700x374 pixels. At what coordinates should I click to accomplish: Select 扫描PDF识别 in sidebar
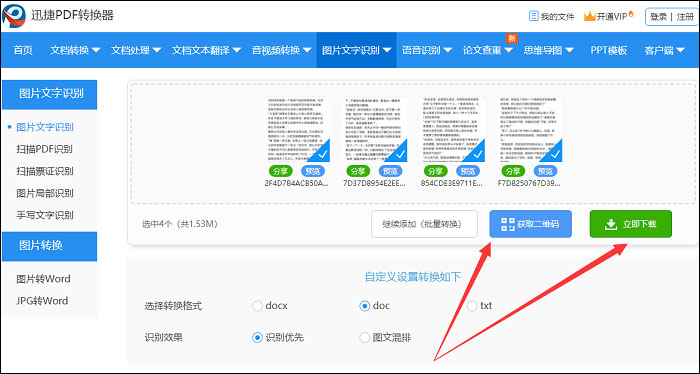[45, 149]
